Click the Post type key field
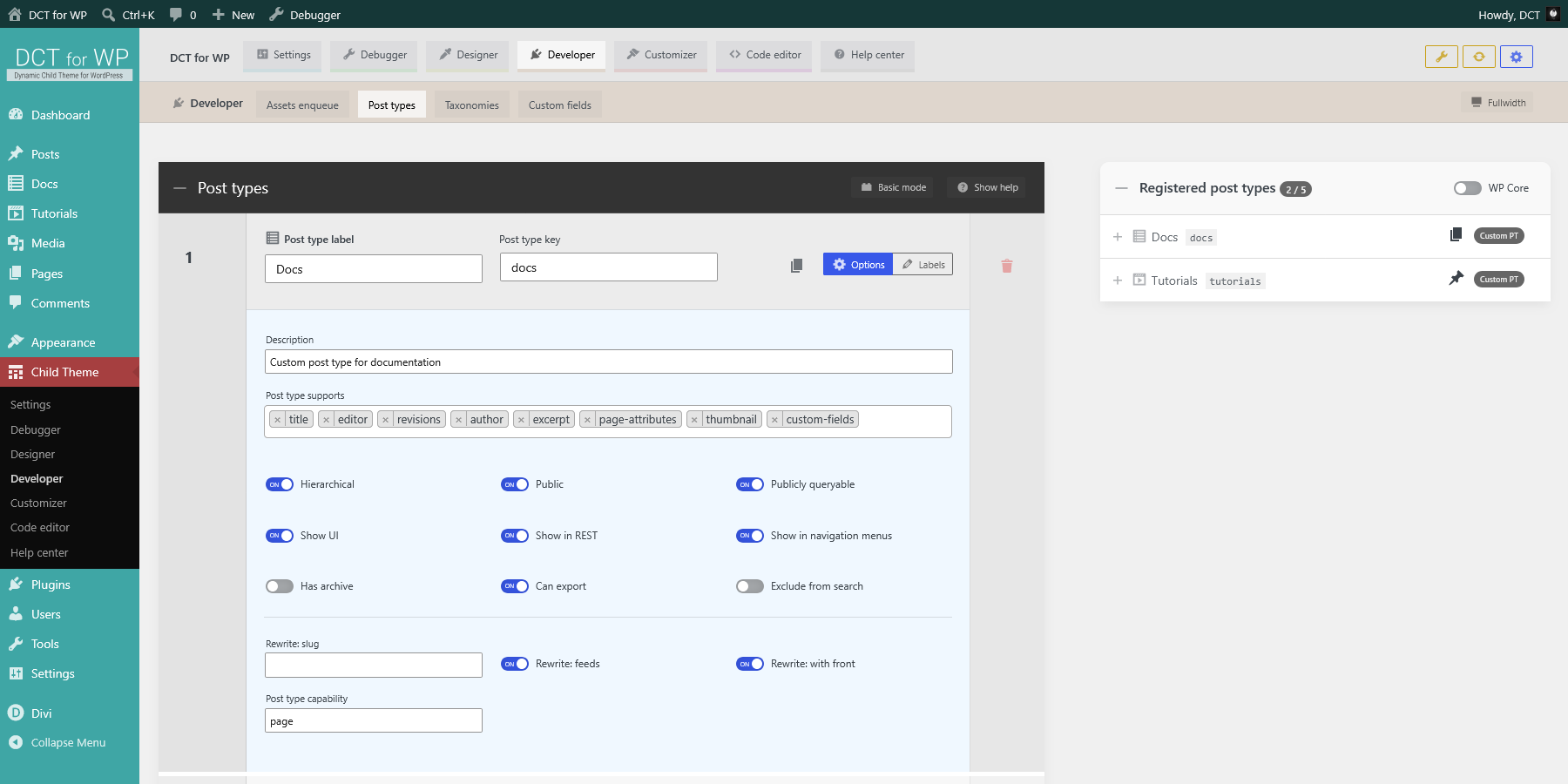The image size is (1568, 784). (x=609, y=267)
